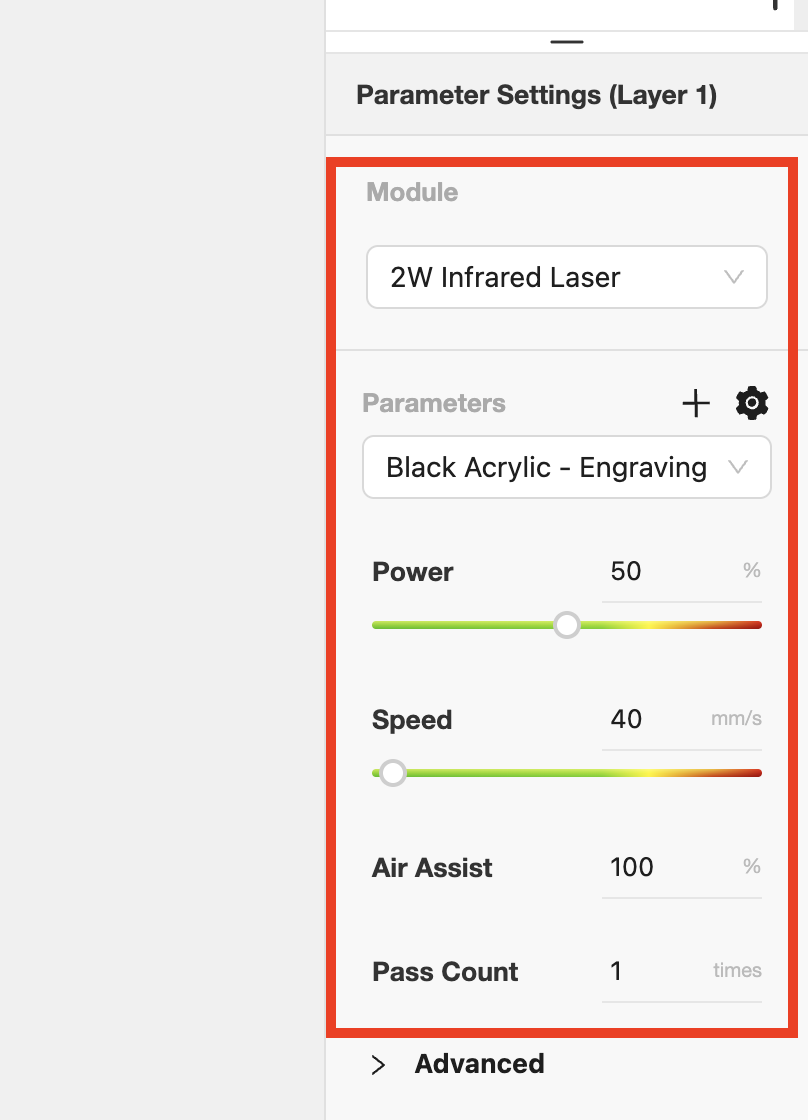The height and width of the screenshot is (1120, 808).
Task: Click the Pass Count value field showing 1
Action: tap(682, 971)
